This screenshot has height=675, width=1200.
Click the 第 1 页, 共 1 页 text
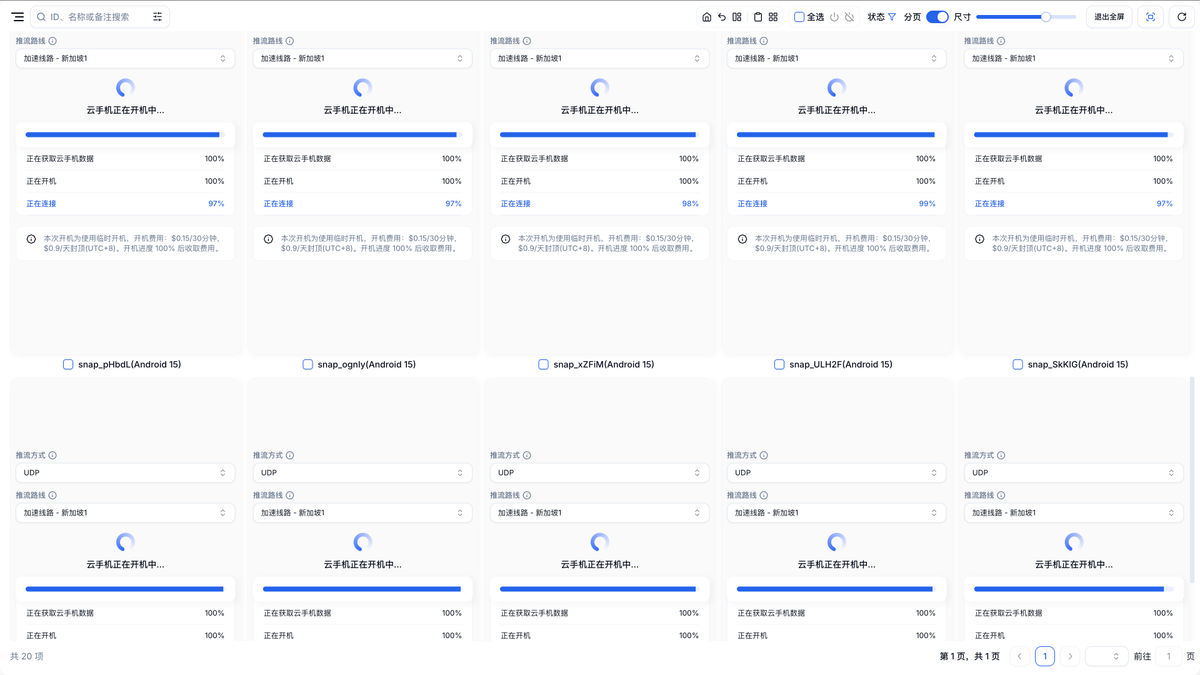(x=969, y=656)
